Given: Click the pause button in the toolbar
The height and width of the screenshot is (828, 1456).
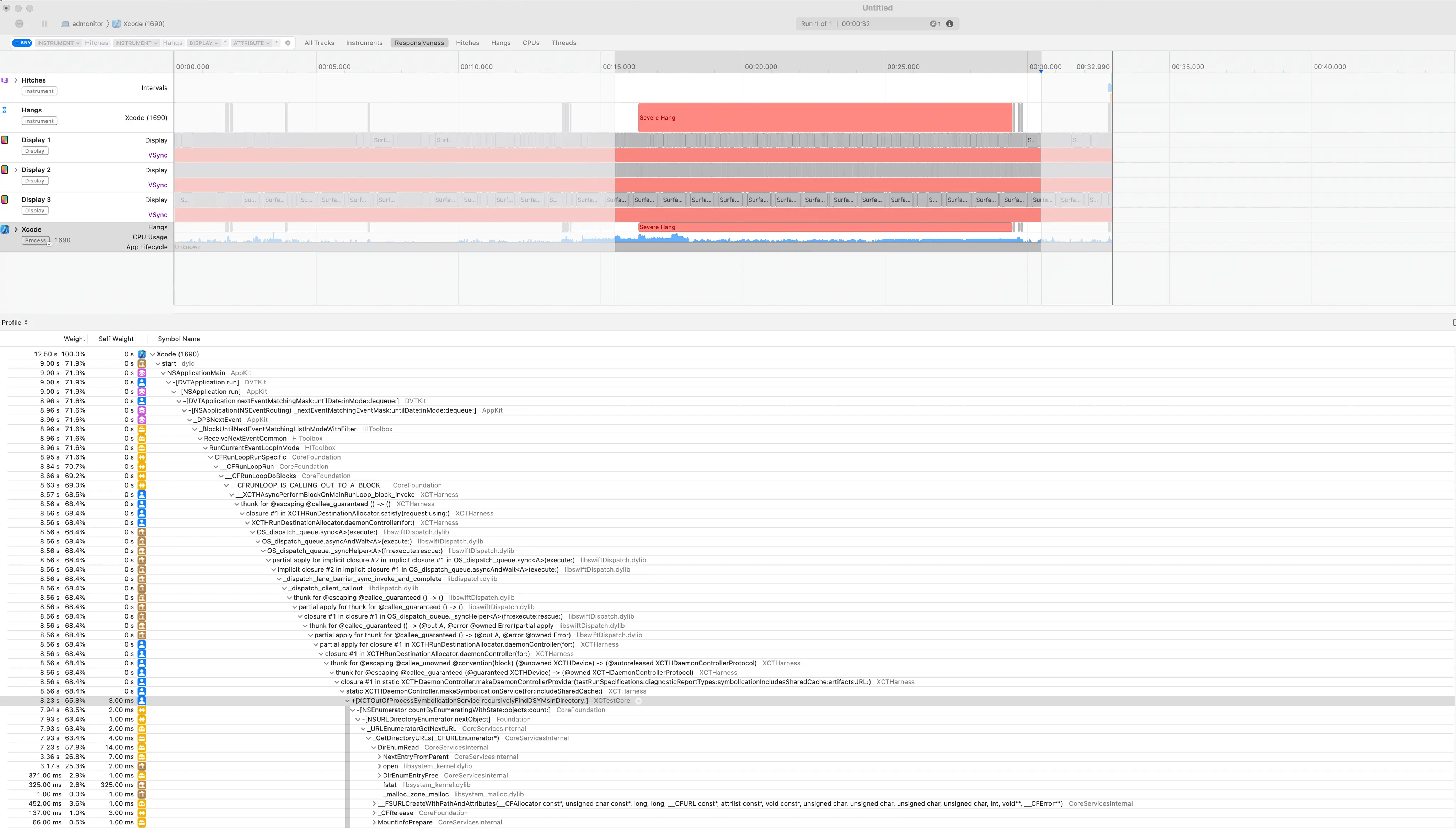Looking at the screenshot, I should [x=44, y=24].
